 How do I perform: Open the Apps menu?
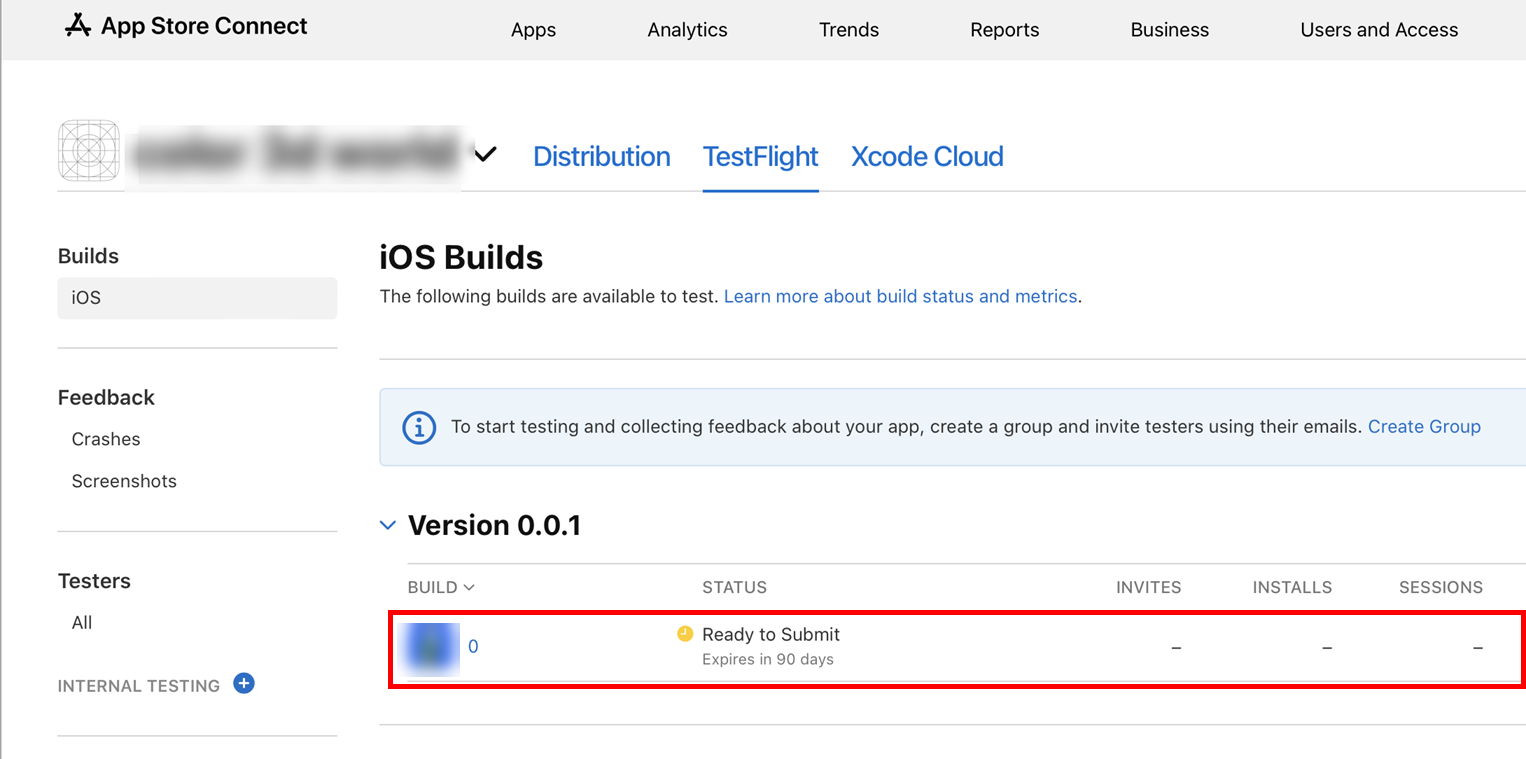pyautogui.click(x=533, y=30)
